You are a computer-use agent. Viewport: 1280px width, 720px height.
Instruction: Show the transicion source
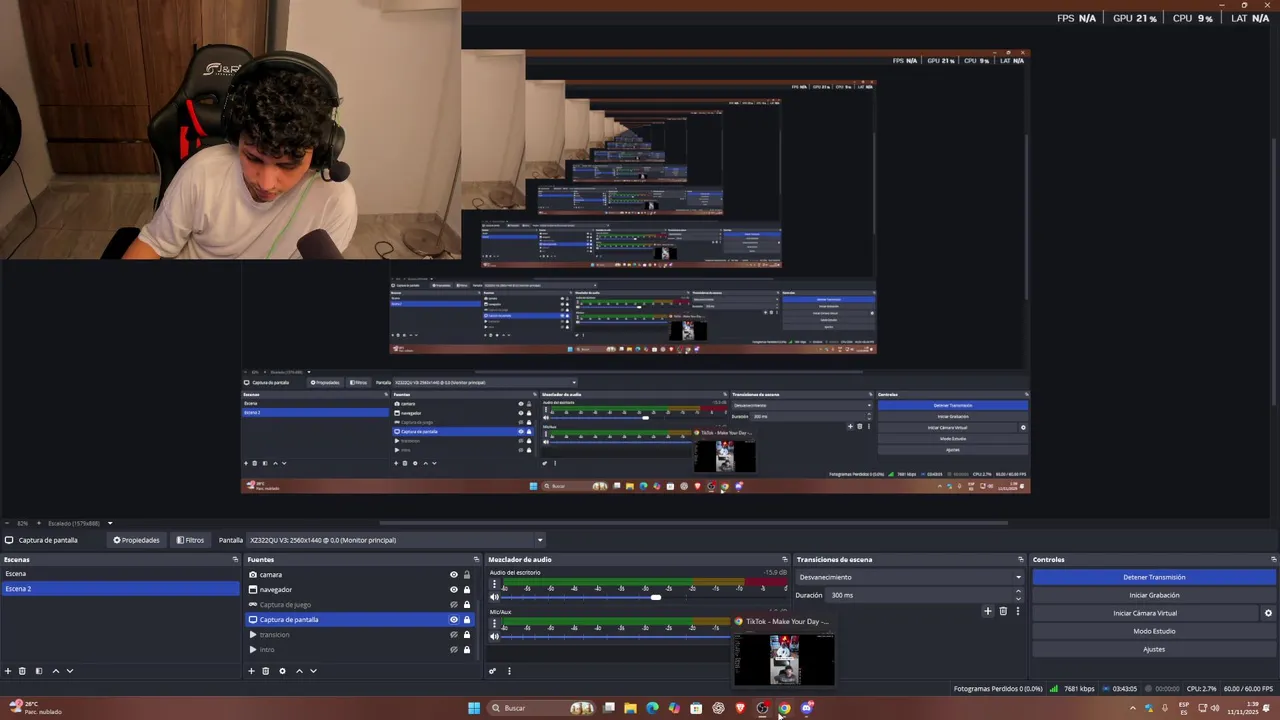[454, 635]
